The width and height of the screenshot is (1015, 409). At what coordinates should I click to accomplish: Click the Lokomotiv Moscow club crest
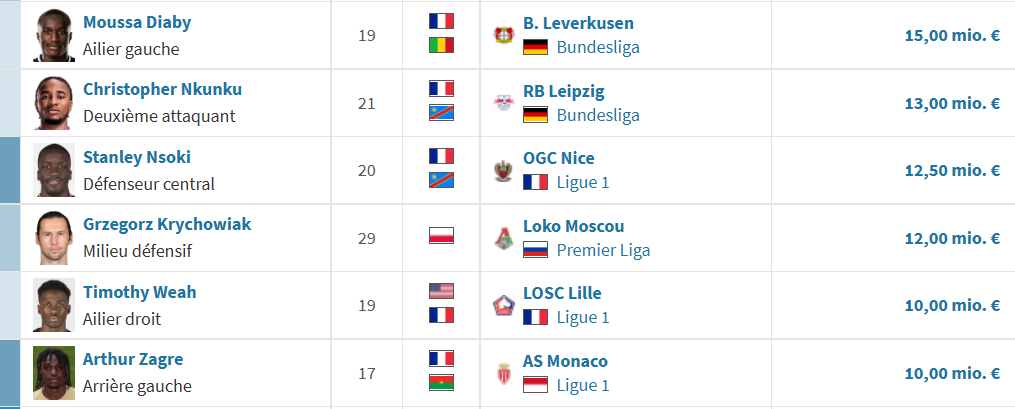(x=503, y=238)
